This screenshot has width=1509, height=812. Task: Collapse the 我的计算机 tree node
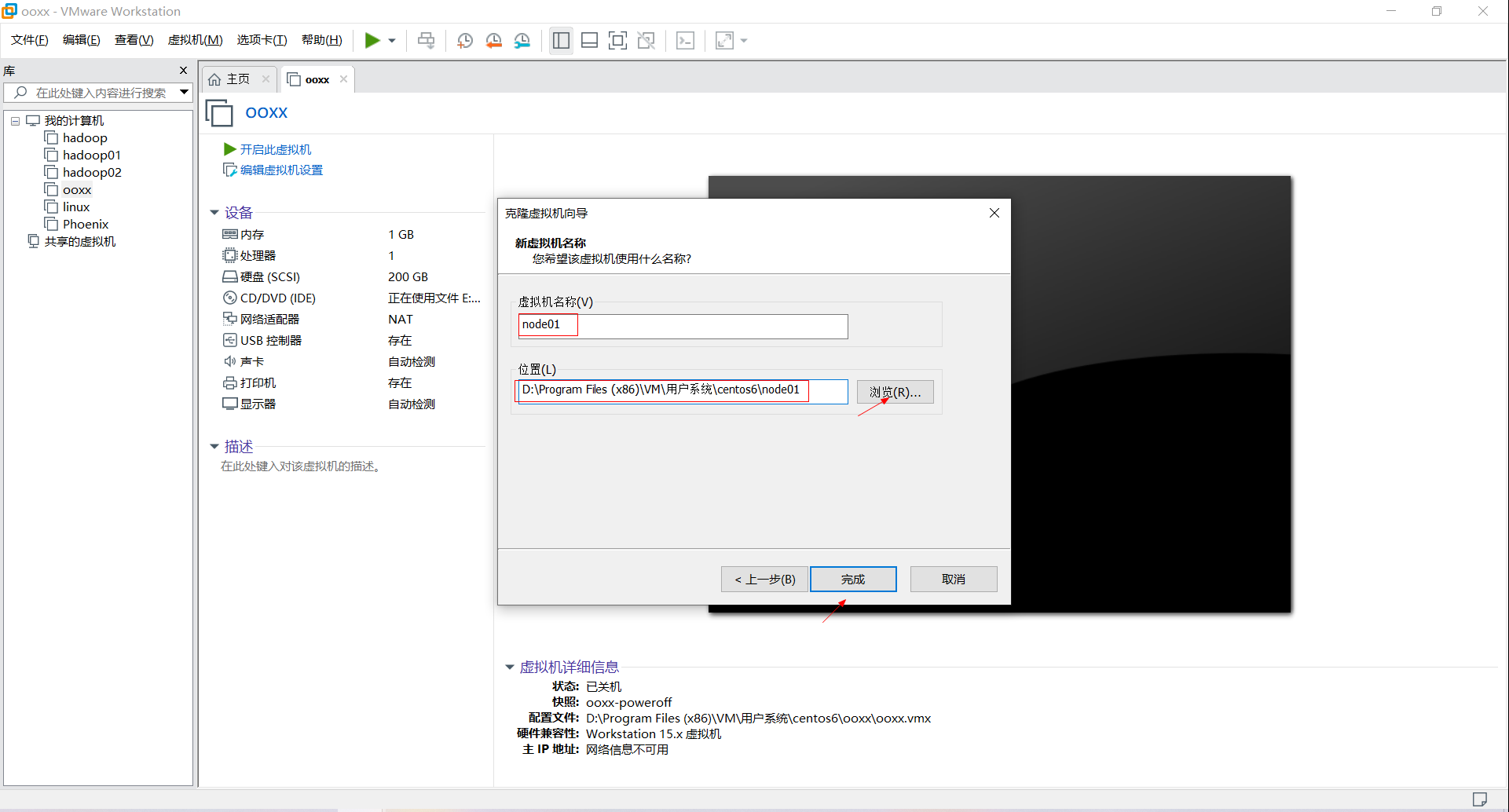click(15, 121)
